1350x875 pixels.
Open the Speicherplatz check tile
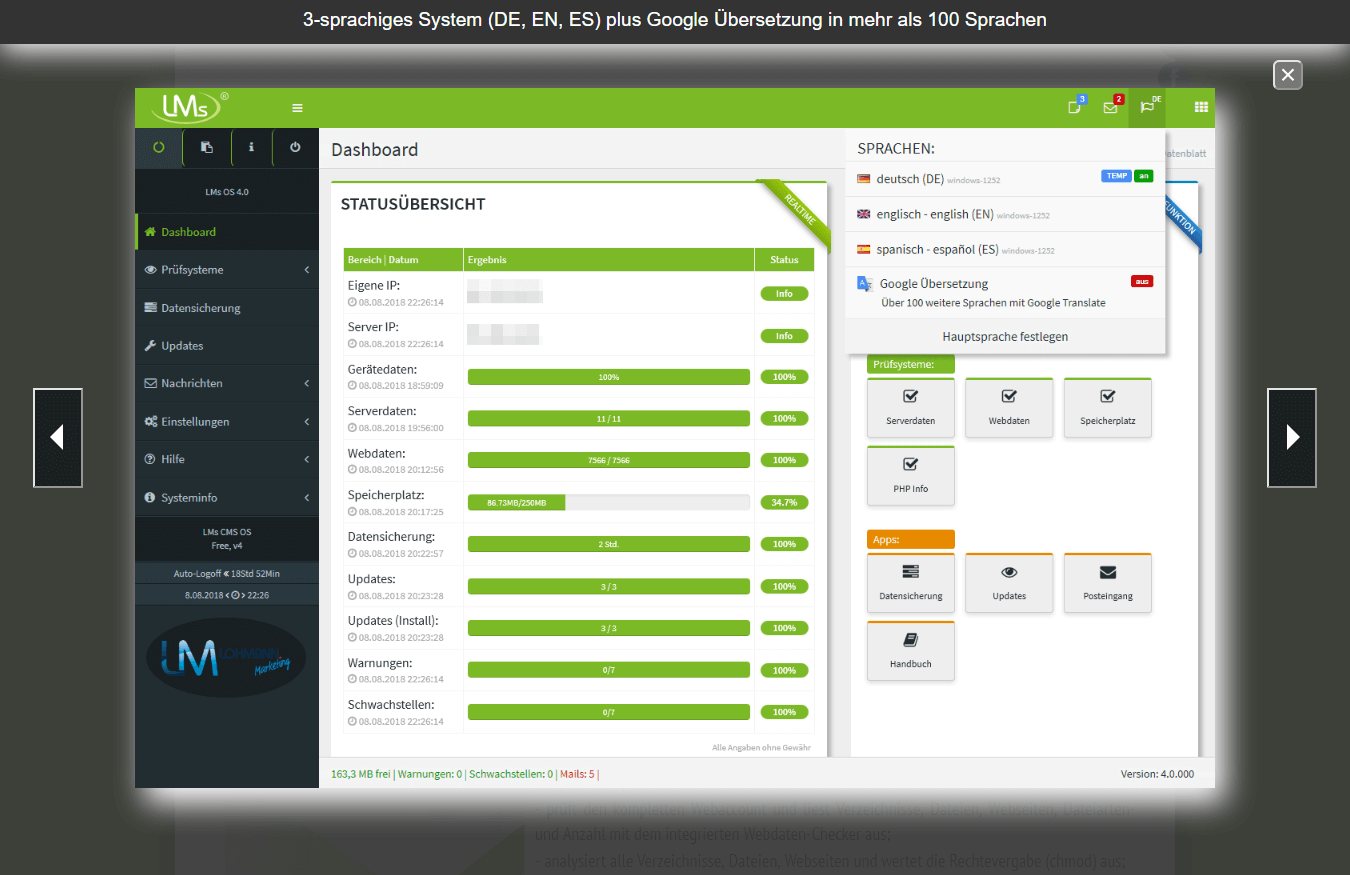tap(1107, 408)
